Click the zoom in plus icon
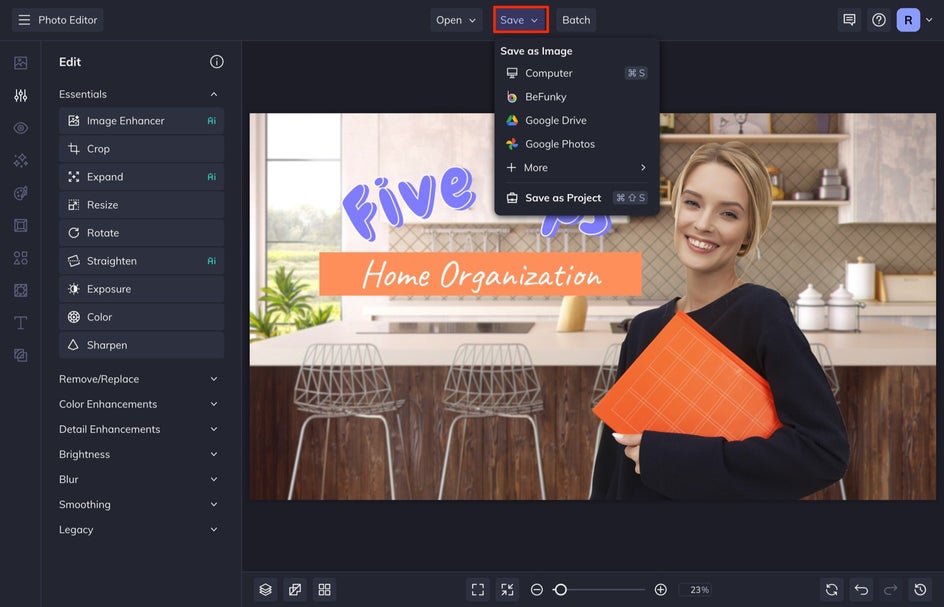 point(660,590)
